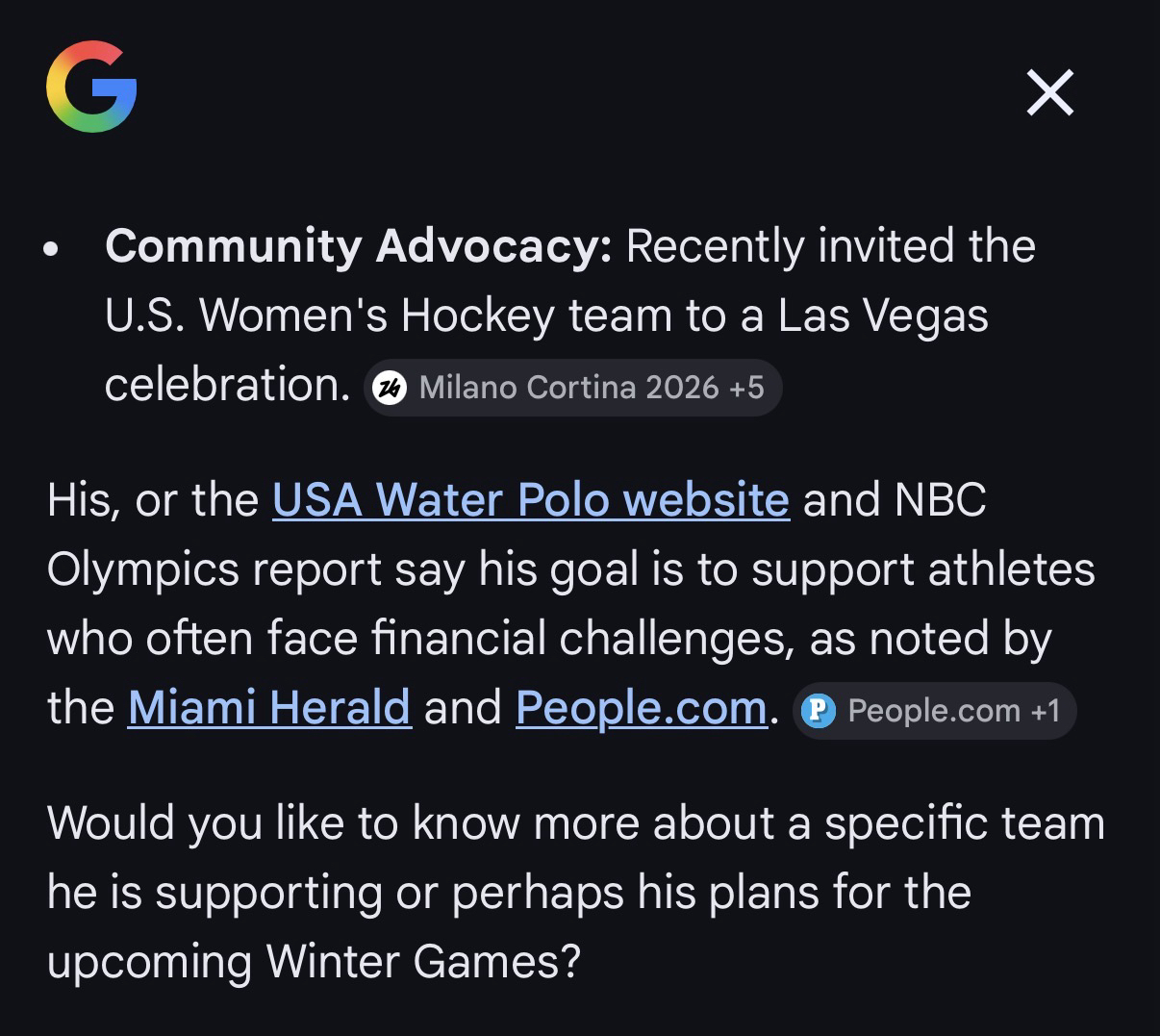Click the Milano Cortina source chip icon

coord(389,388)
